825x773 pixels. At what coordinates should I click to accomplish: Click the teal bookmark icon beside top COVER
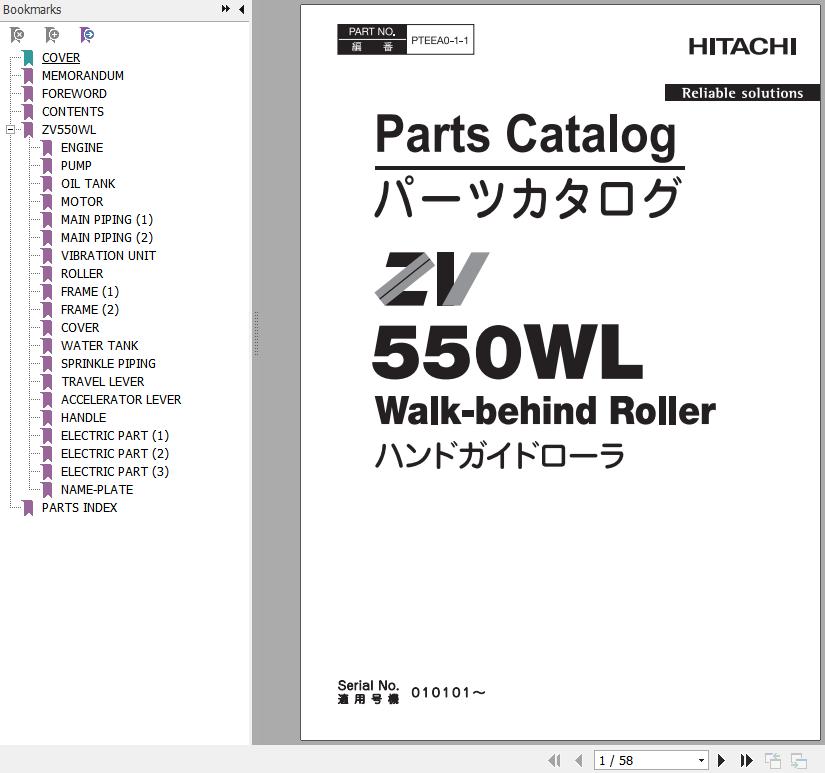(x=28, y=58)
